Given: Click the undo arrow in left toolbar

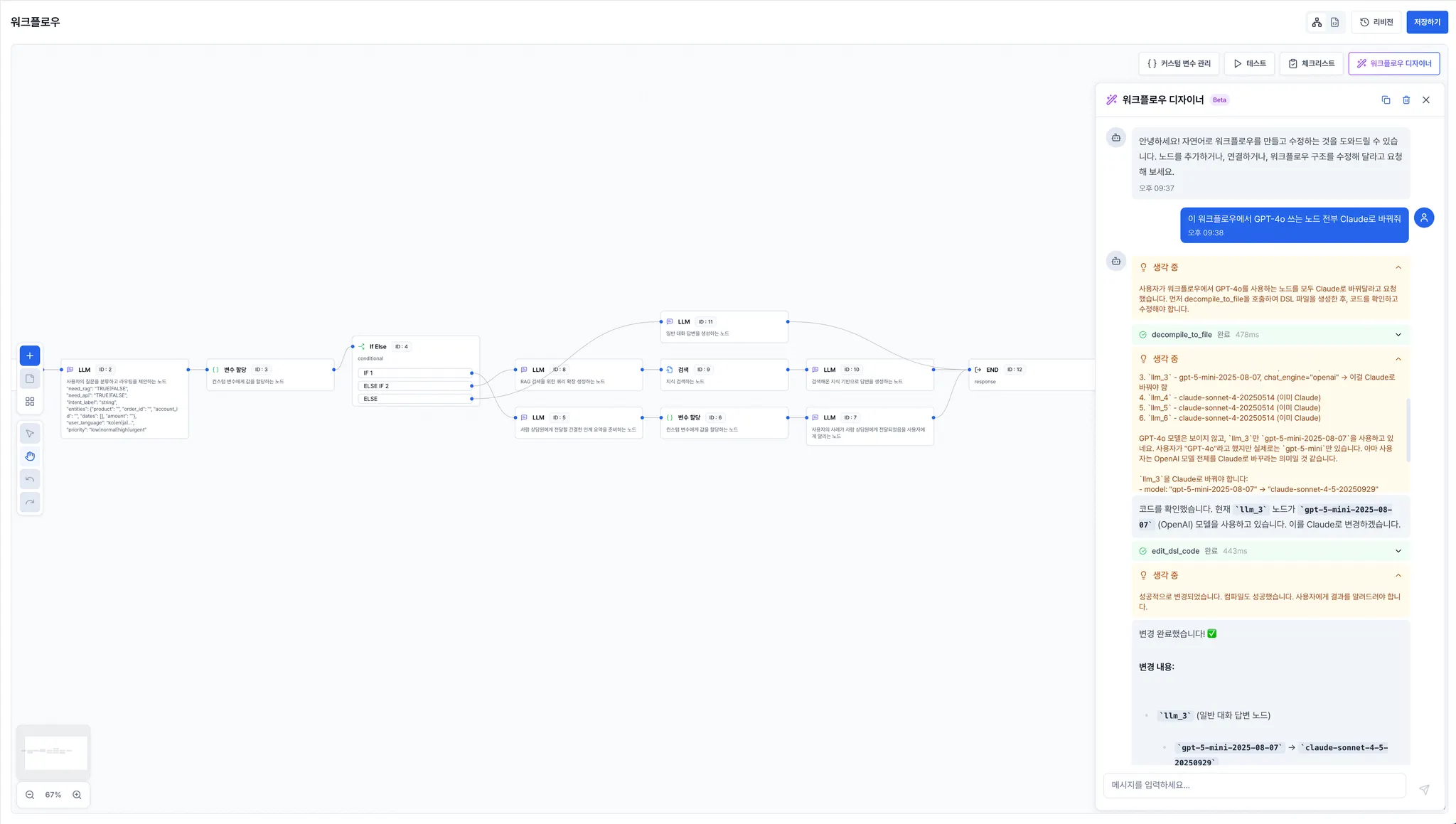Looking at the screenshot, I should point(30,479).
